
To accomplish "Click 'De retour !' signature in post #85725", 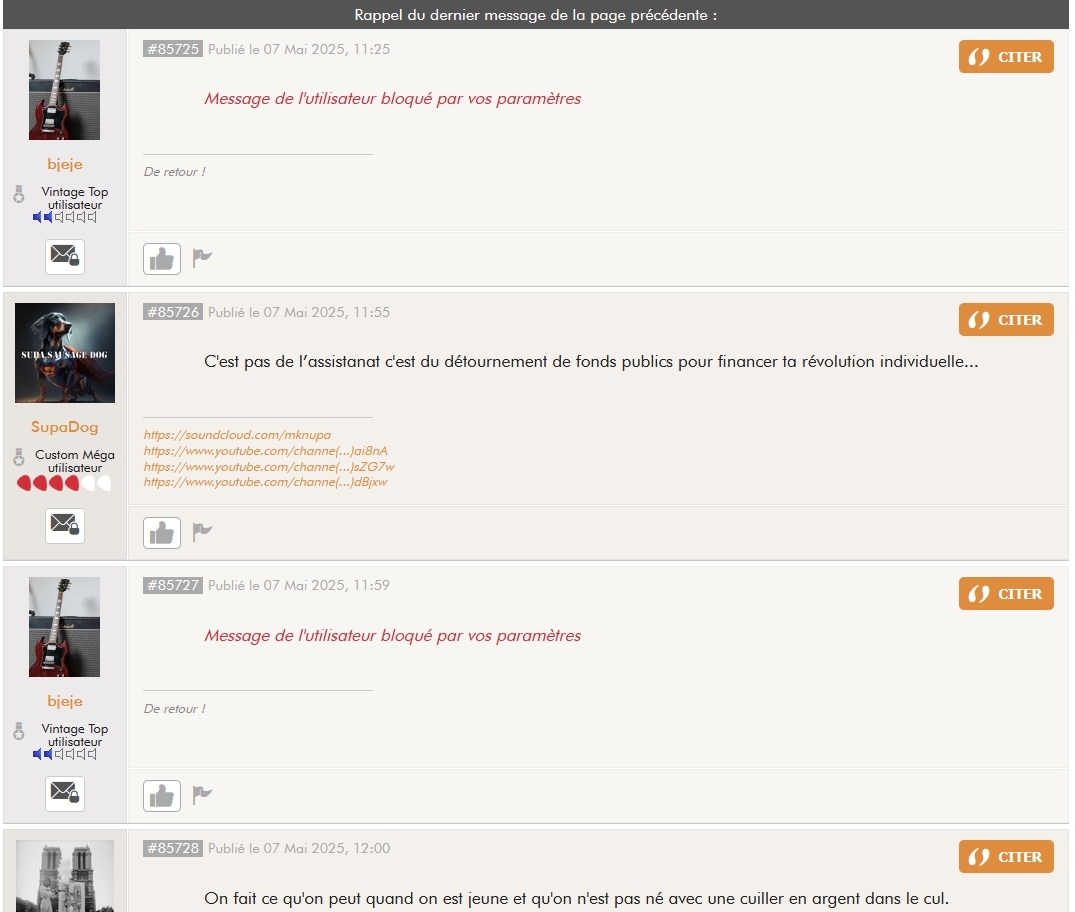I will click(174, 172).
